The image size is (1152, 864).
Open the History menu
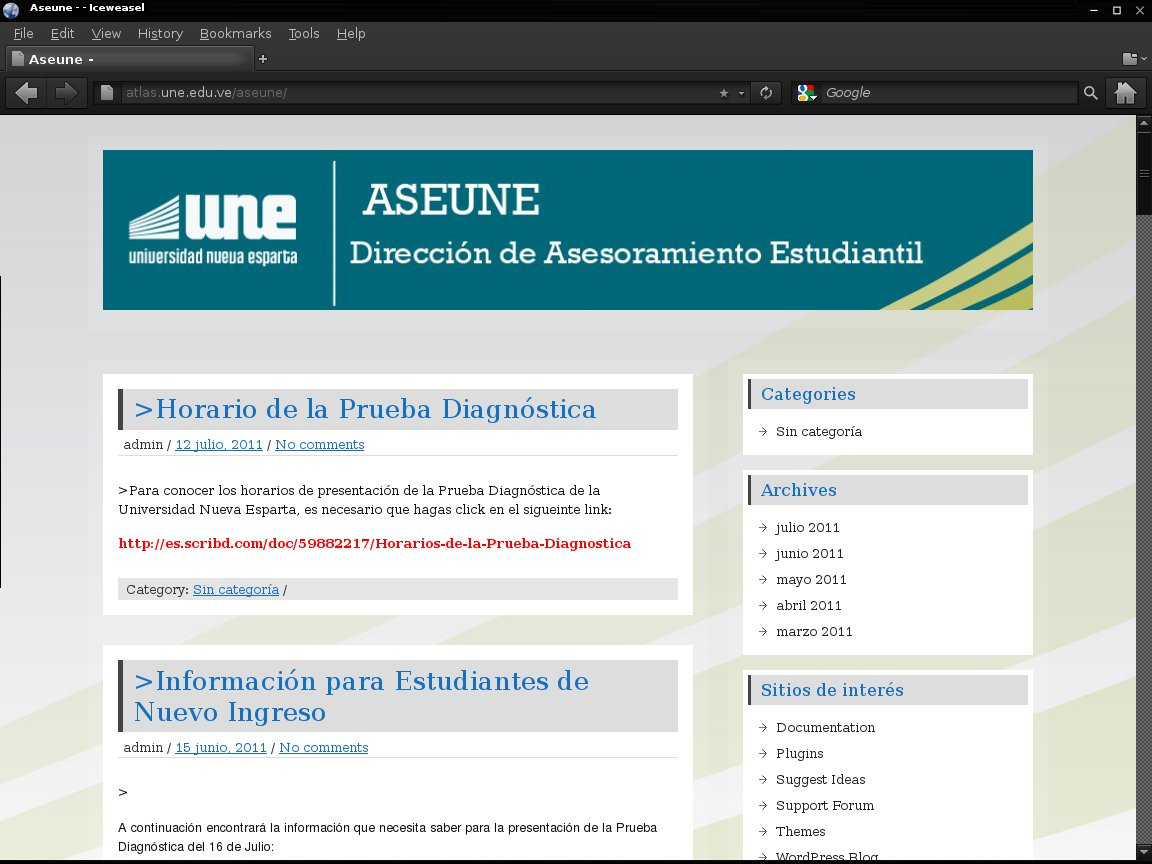click(160, 33)
